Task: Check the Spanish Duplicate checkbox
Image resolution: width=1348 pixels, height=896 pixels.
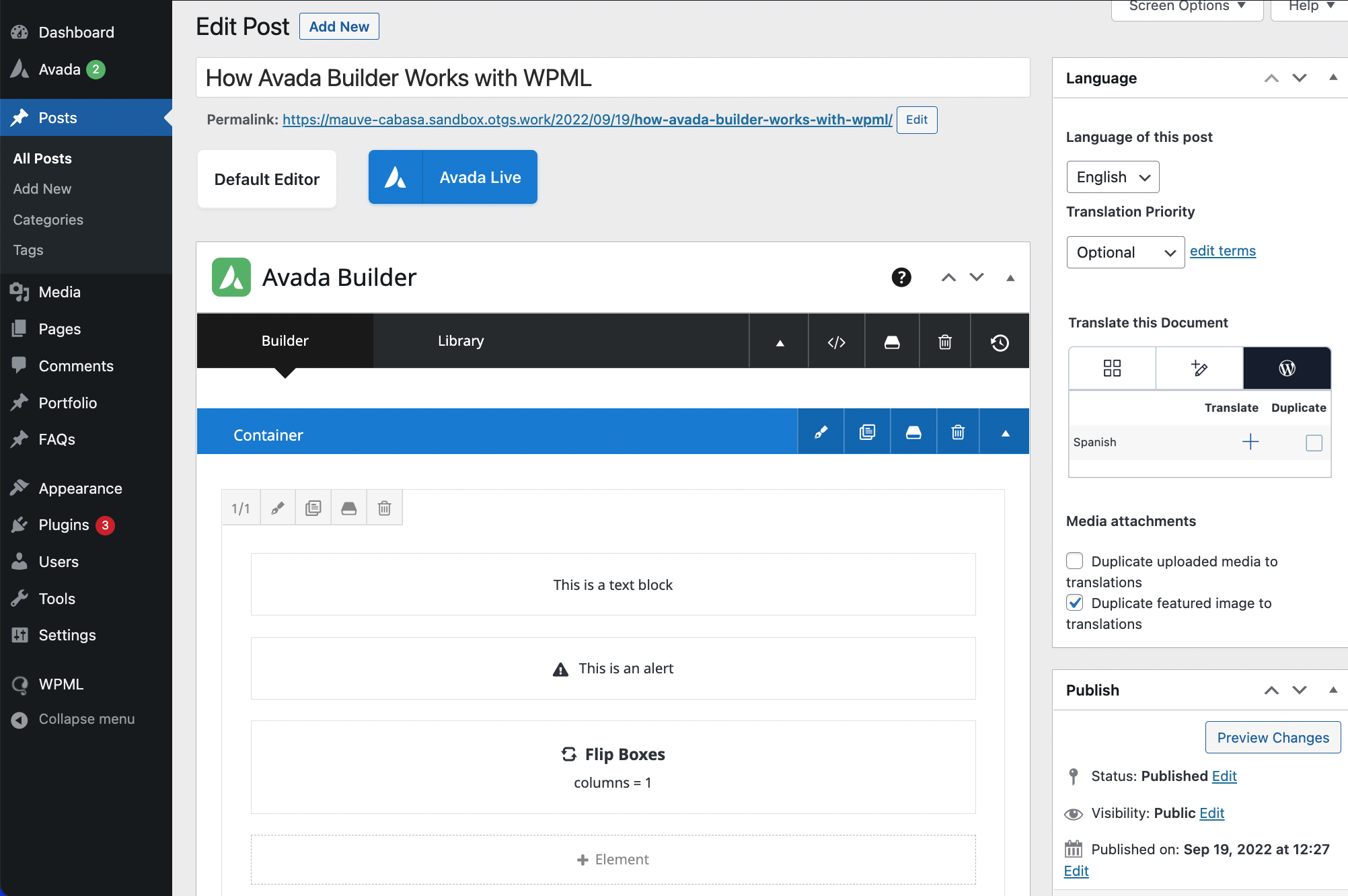Action: 1313,443
